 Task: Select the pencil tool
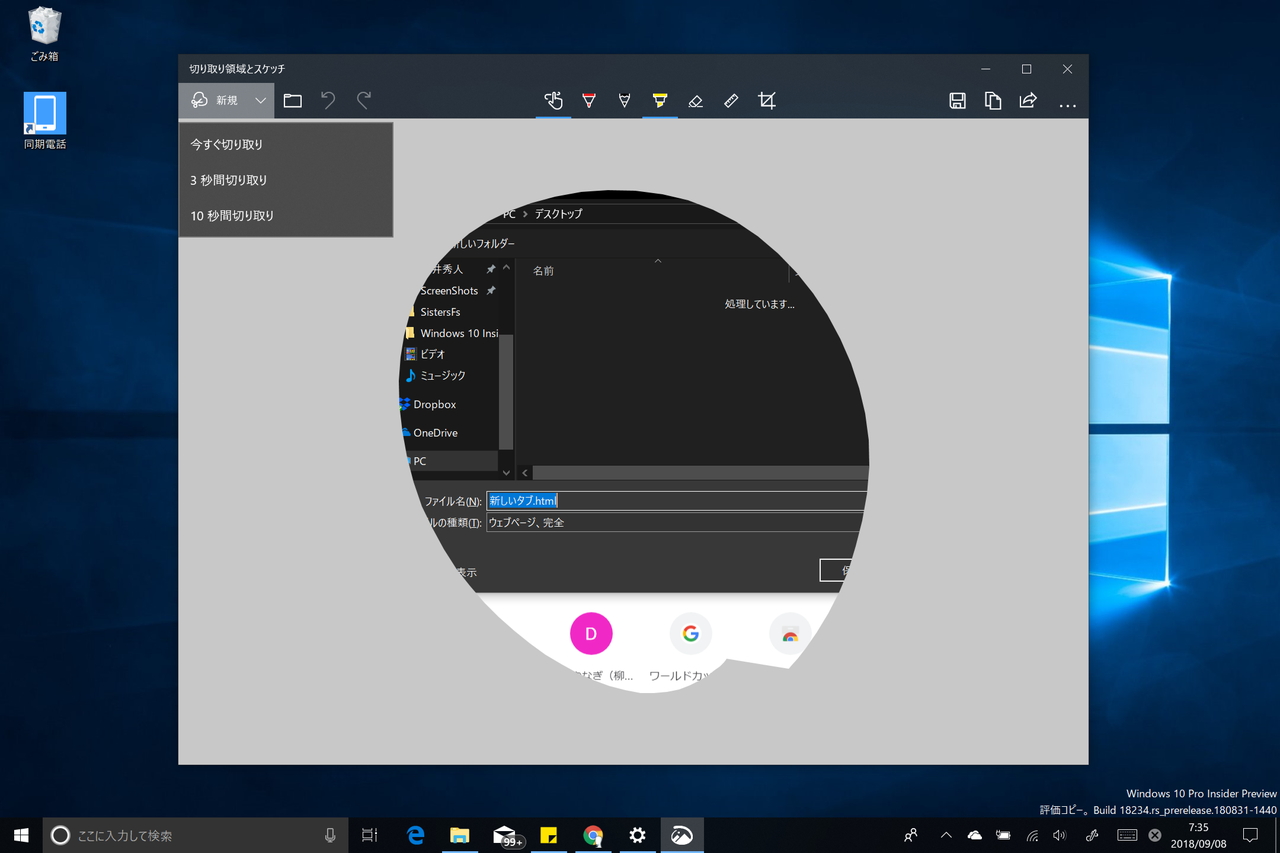click(x=624, y=100)
